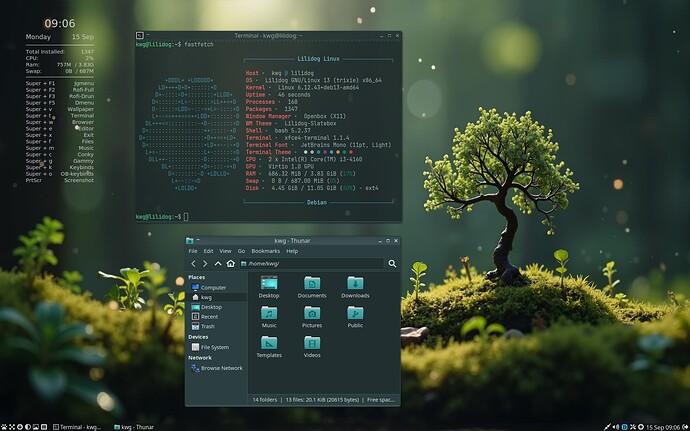Open the search icon in Thunar toolbar
Viewport: 690px width, 431px height.
pos(392,263)
